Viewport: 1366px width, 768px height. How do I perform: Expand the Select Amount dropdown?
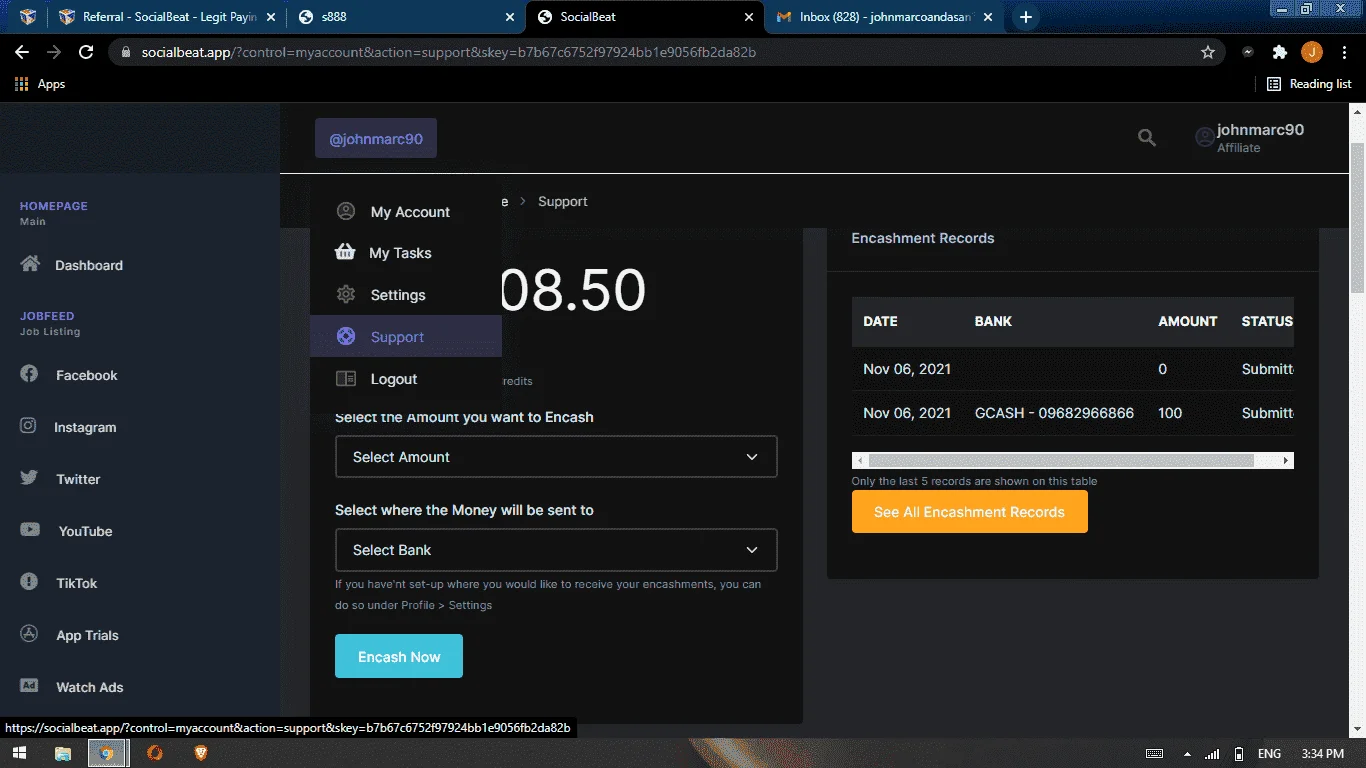(x=556, y=457)
